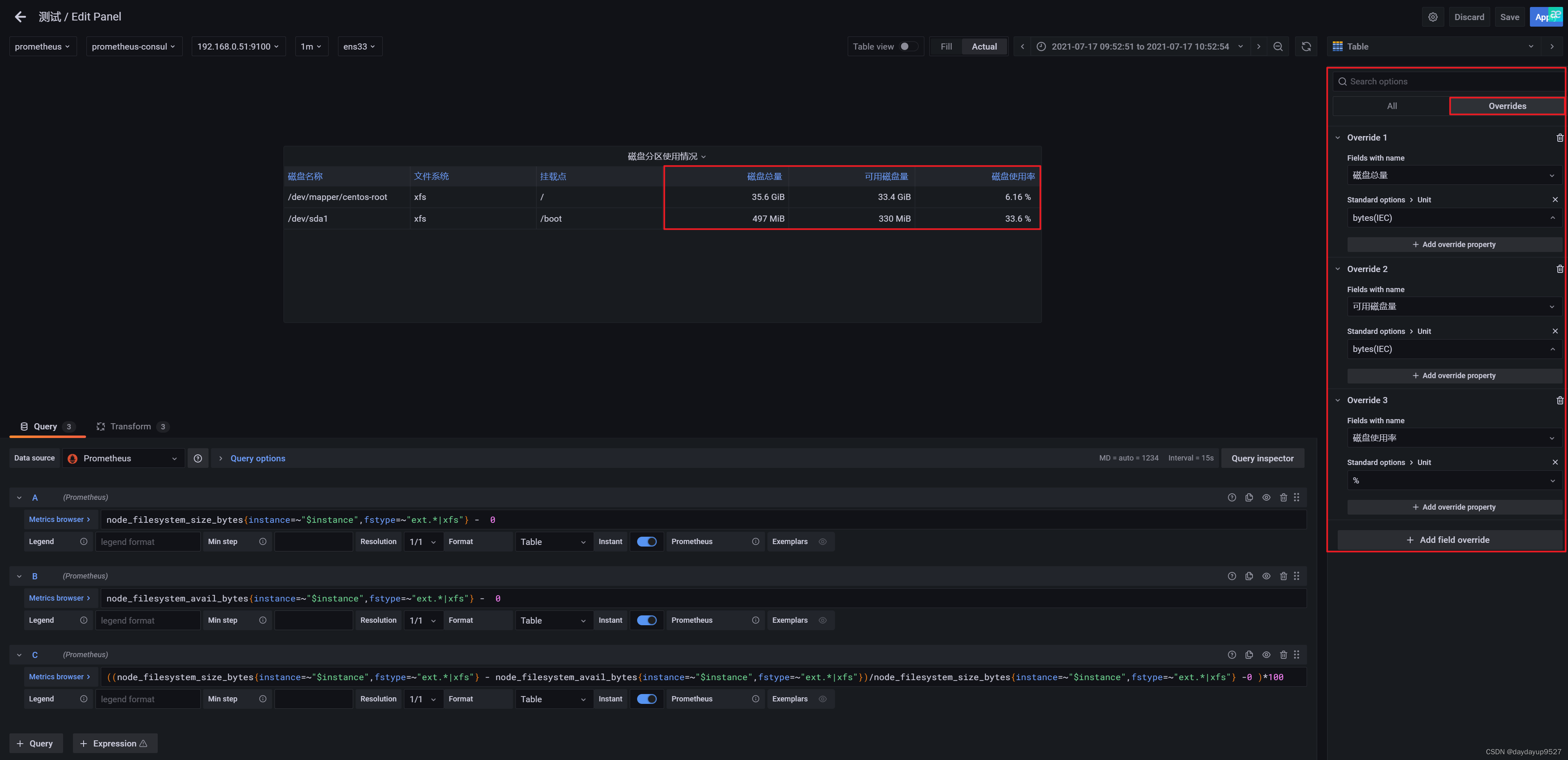The height and width of the screenshot is (760, 1568).
Task: Open the ens33 device dropdown
Action: pyautogui.click(x=360, y=47)
